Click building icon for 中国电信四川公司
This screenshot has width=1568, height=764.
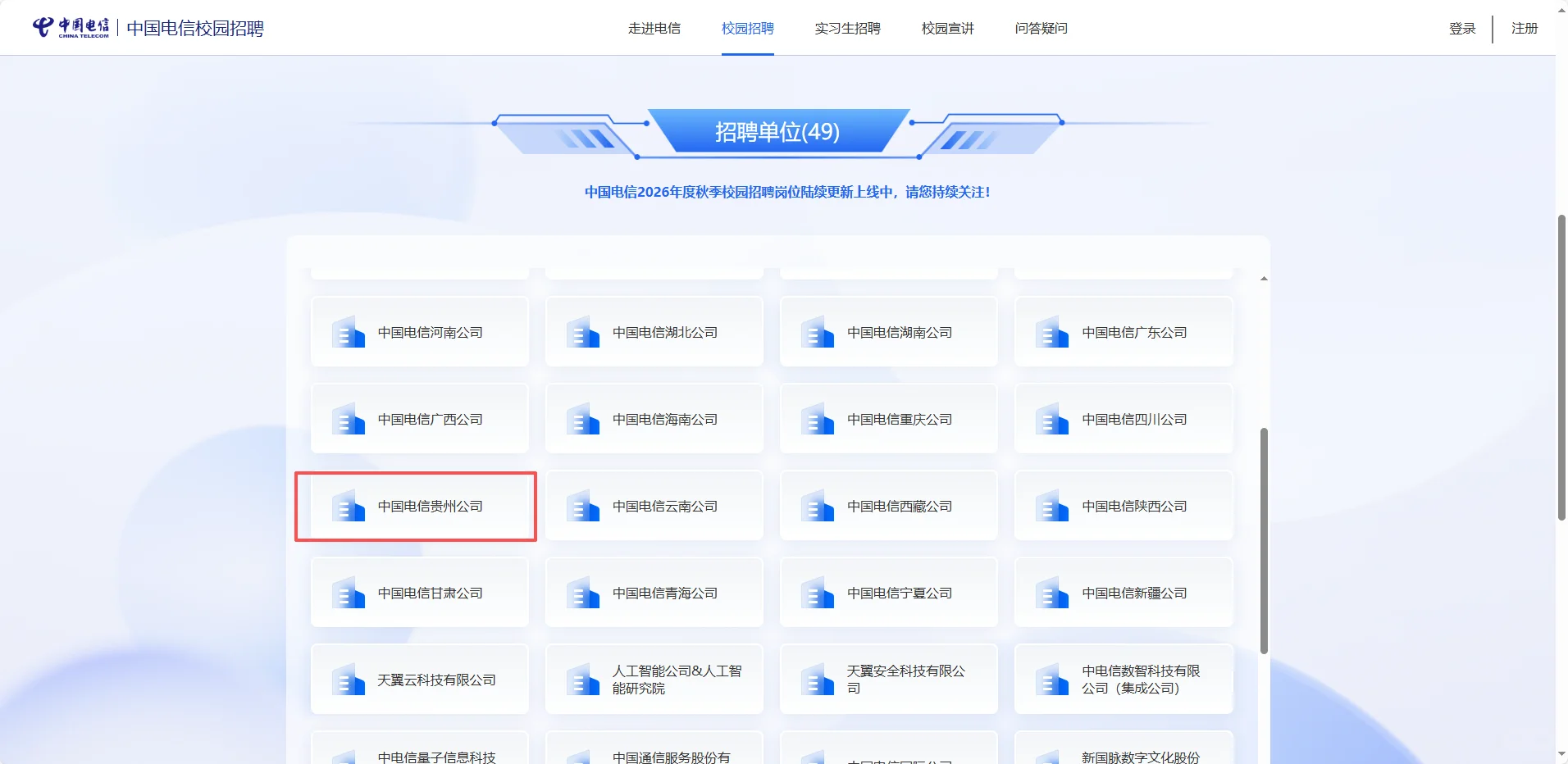1052,419
